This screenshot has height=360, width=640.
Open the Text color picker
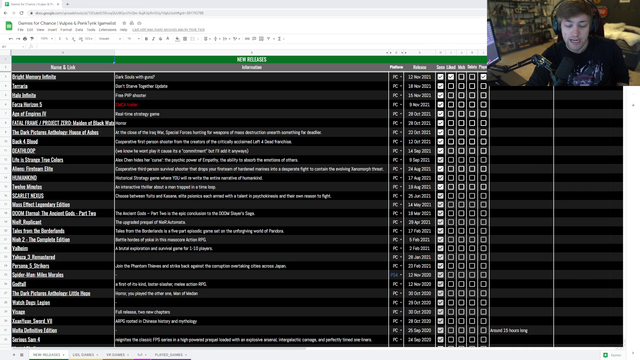click(x=167, y=39)
